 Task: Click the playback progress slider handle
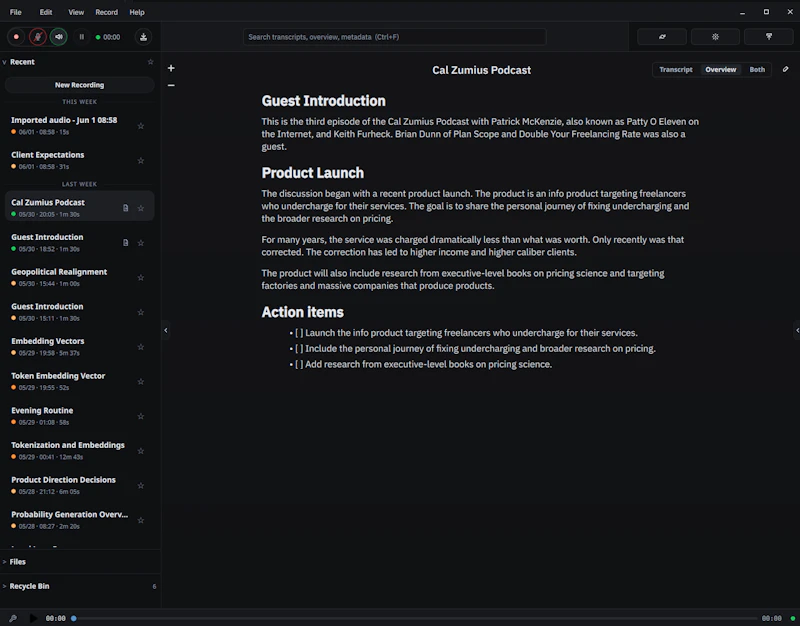point(73,618)
